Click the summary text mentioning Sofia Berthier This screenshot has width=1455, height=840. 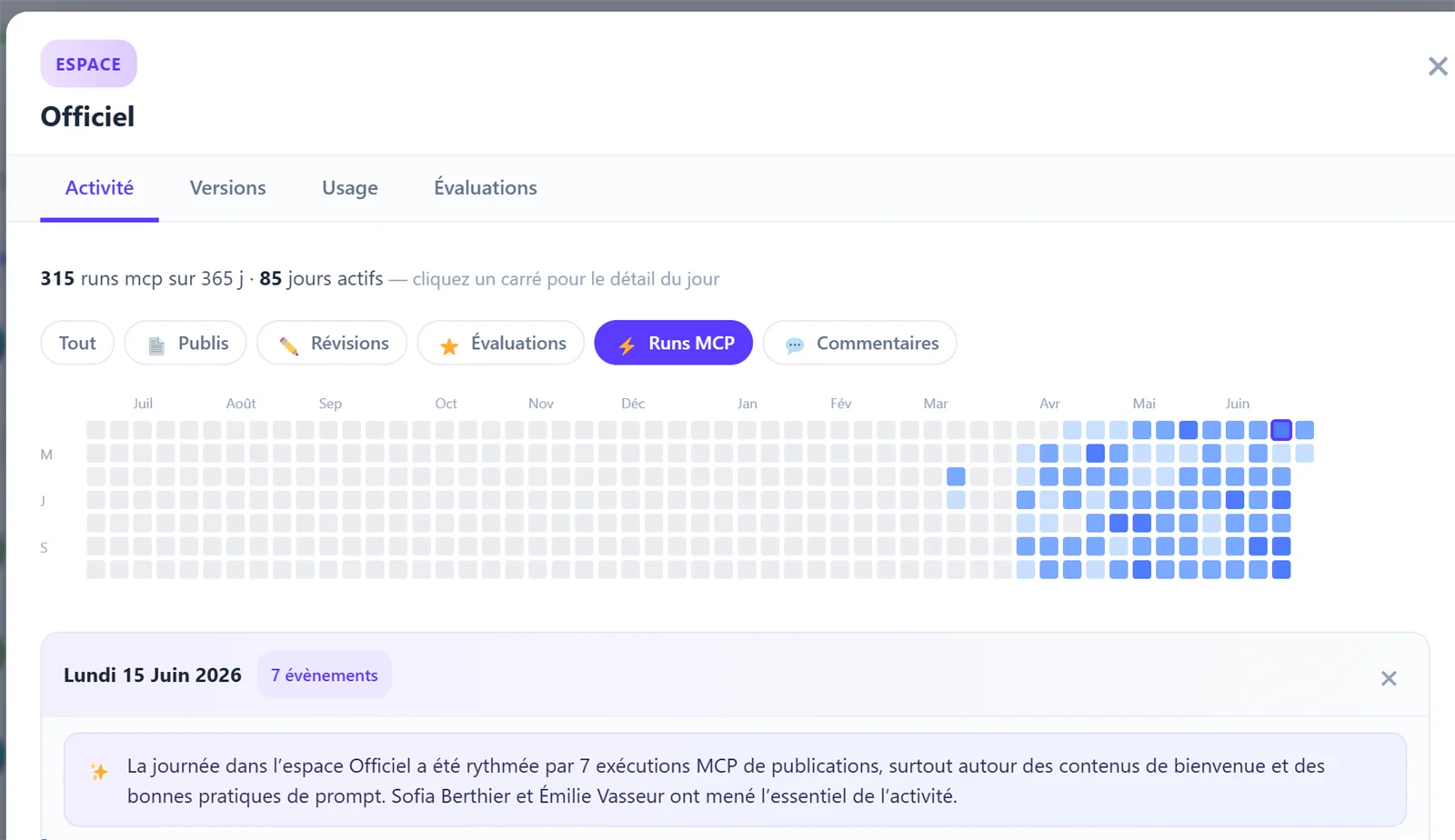[726, 781]
